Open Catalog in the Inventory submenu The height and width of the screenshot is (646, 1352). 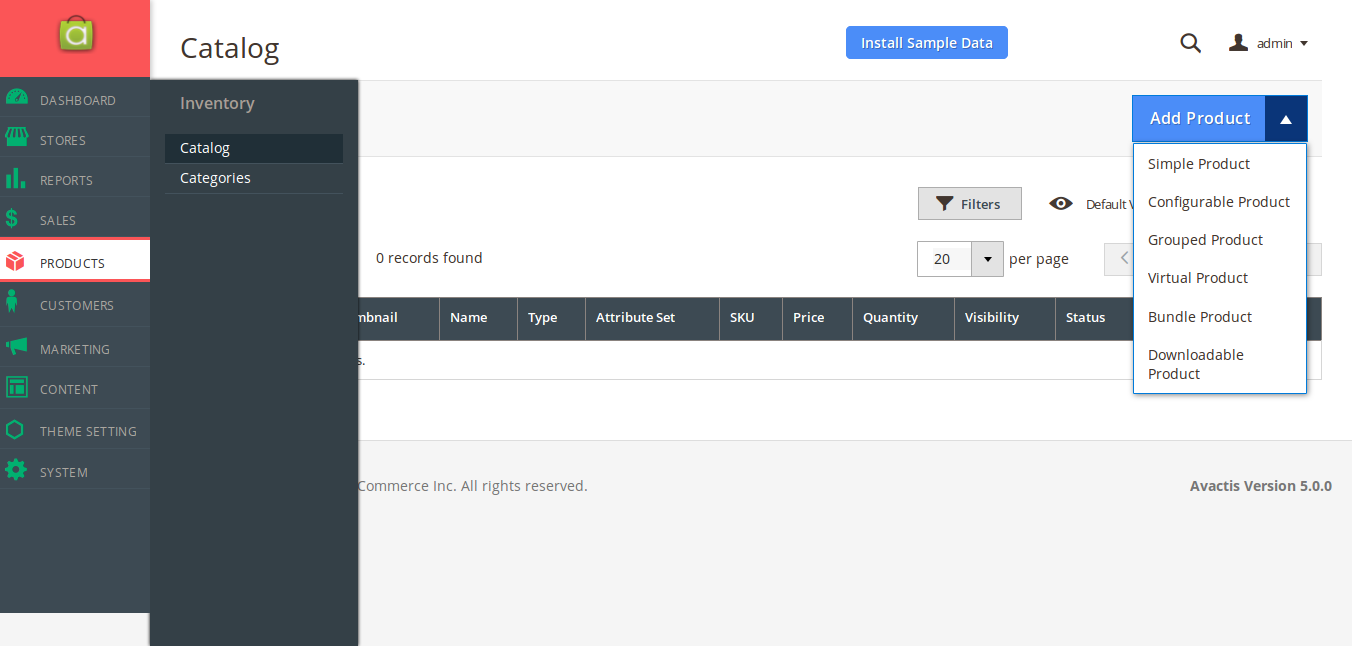click(x=254, y=148)
